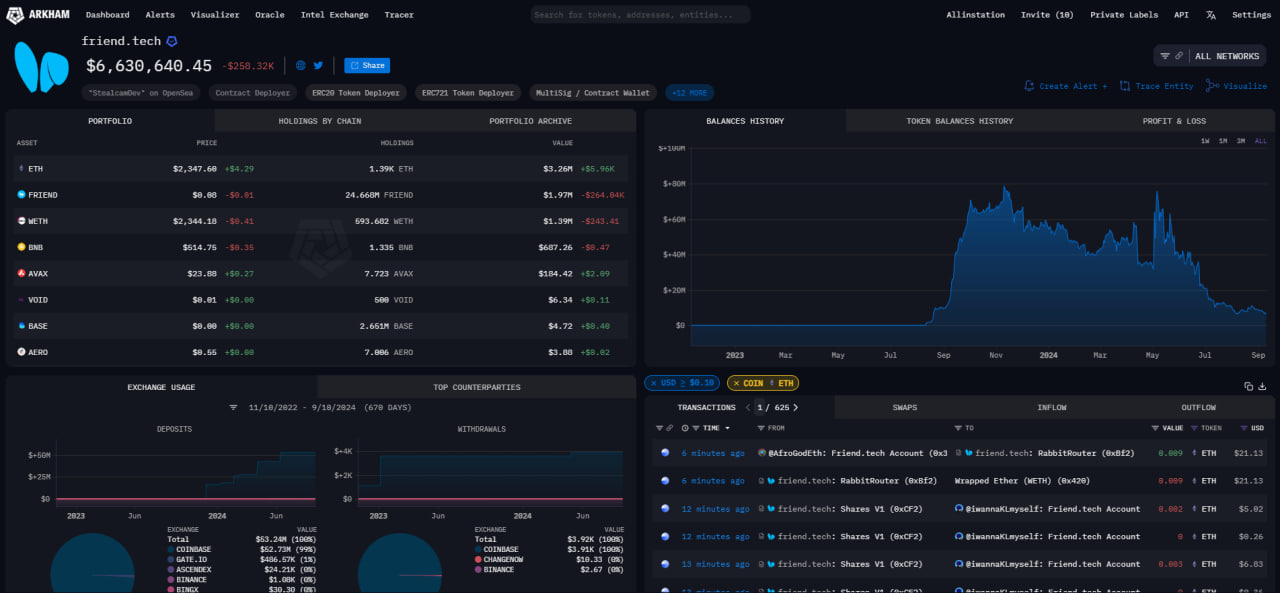Image resolution: width=1280 pixels, height=593 pixels.
Task: Go to next transactions page arrow
Action: [x=796, y=408]
